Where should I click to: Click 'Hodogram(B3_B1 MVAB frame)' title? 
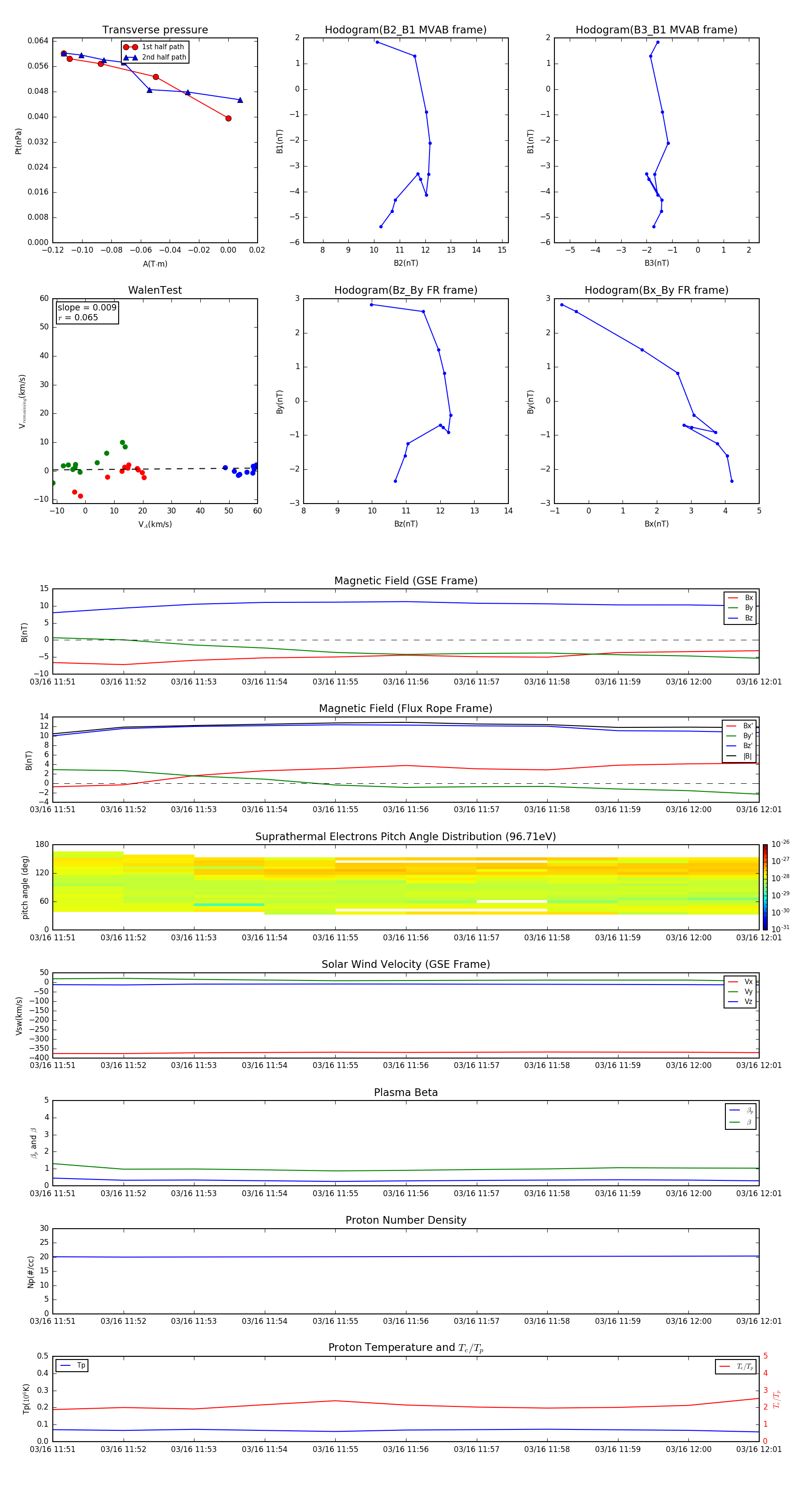click(656, 29)
